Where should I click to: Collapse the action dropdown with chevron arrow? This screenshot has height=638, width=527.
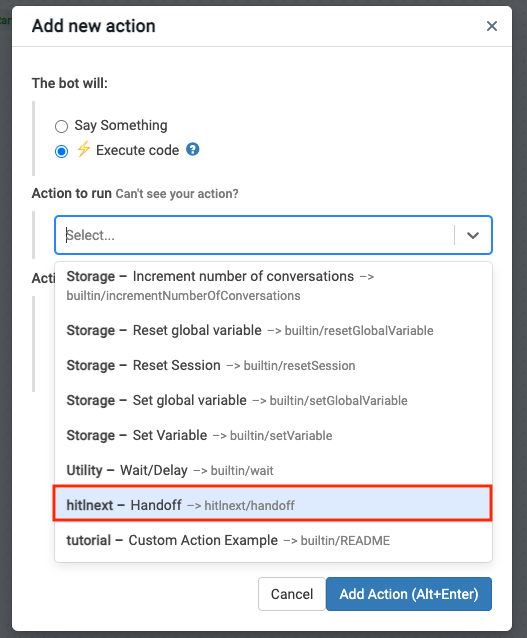(472, 235)
